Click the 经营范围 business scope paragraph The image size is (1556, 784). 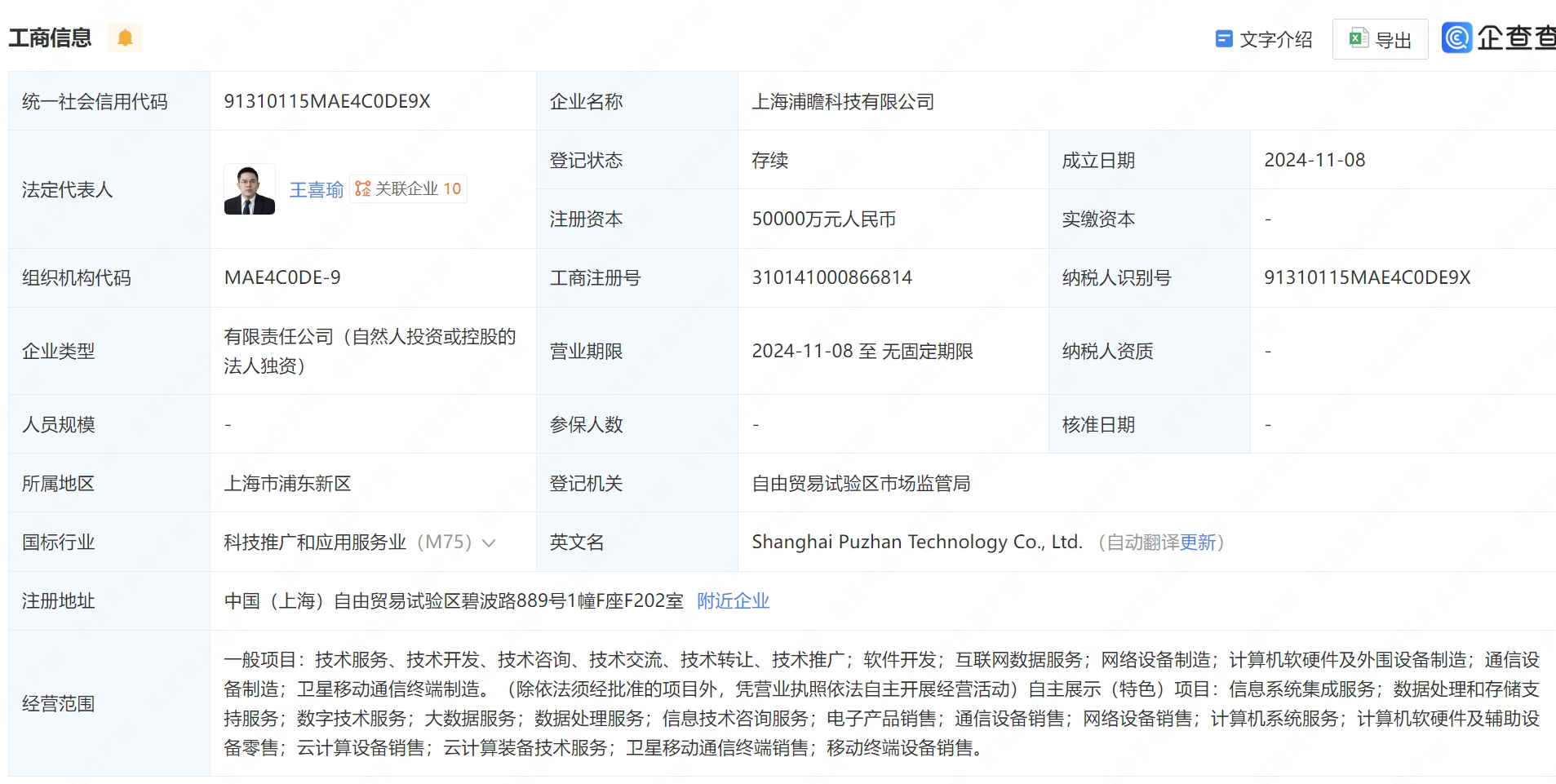(x=881, y=703)
